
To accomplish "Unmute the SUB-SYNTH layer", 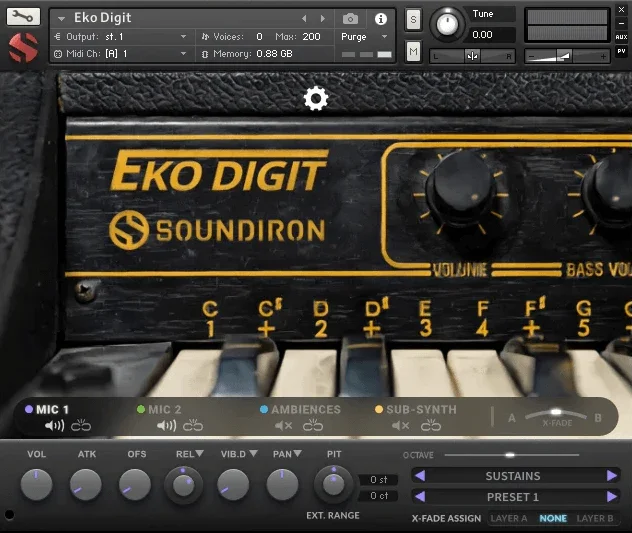I will (400, 425).
